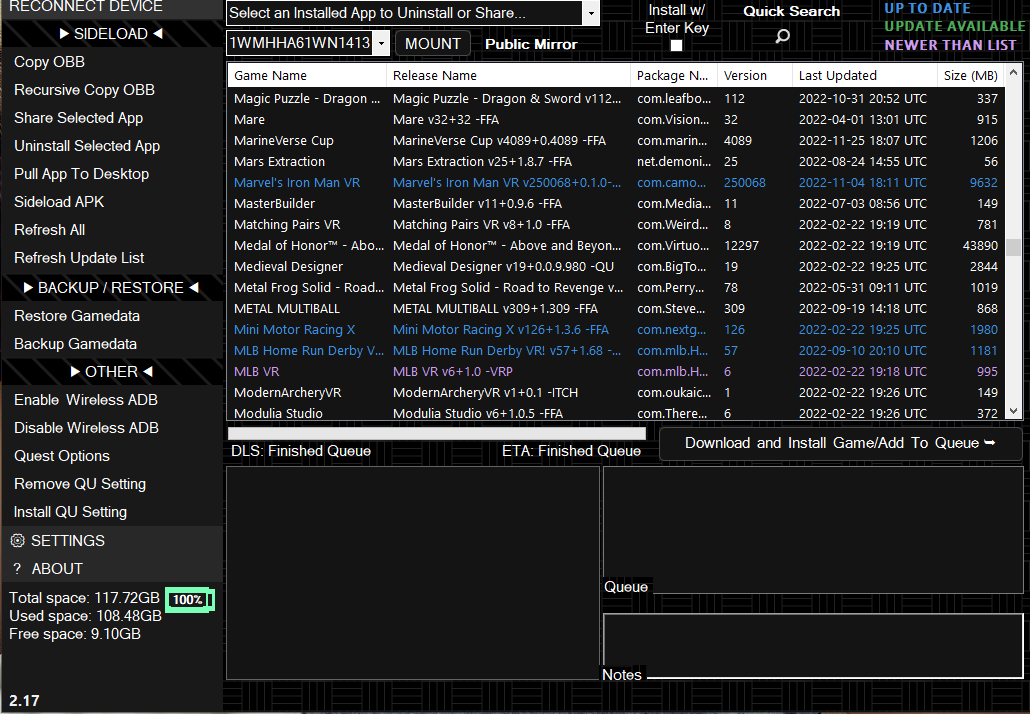Select Matching Pairs VR row
The height and width of the screenshot is (714, 1030).
[616, 225]
